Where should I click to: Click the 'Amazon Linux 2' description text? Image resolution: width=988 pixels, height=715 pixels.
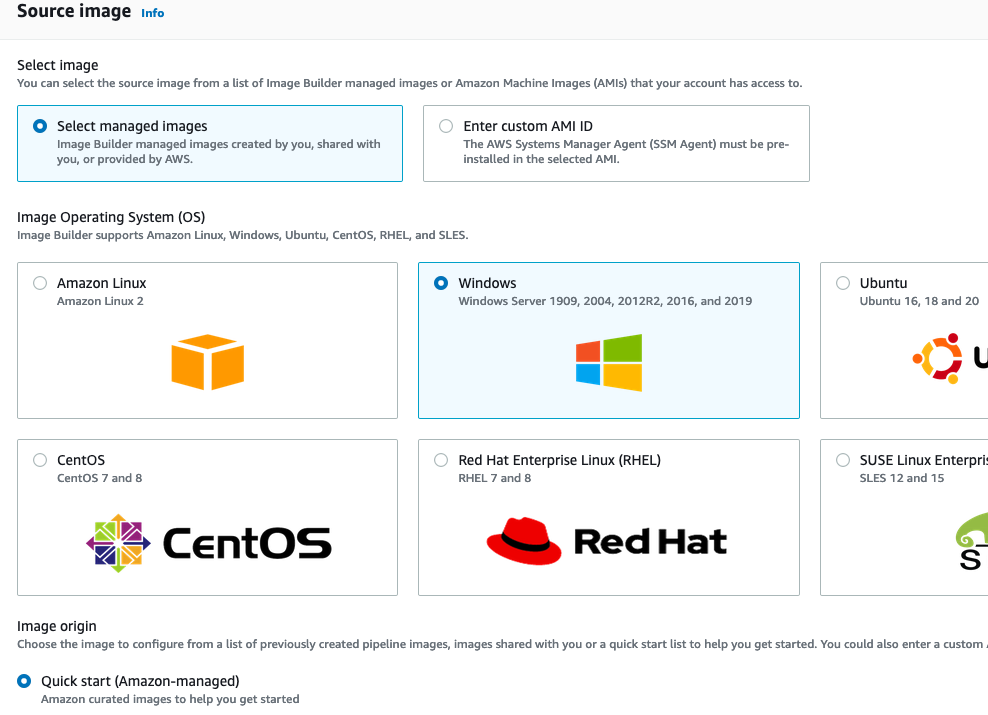[x=100, y=301]
